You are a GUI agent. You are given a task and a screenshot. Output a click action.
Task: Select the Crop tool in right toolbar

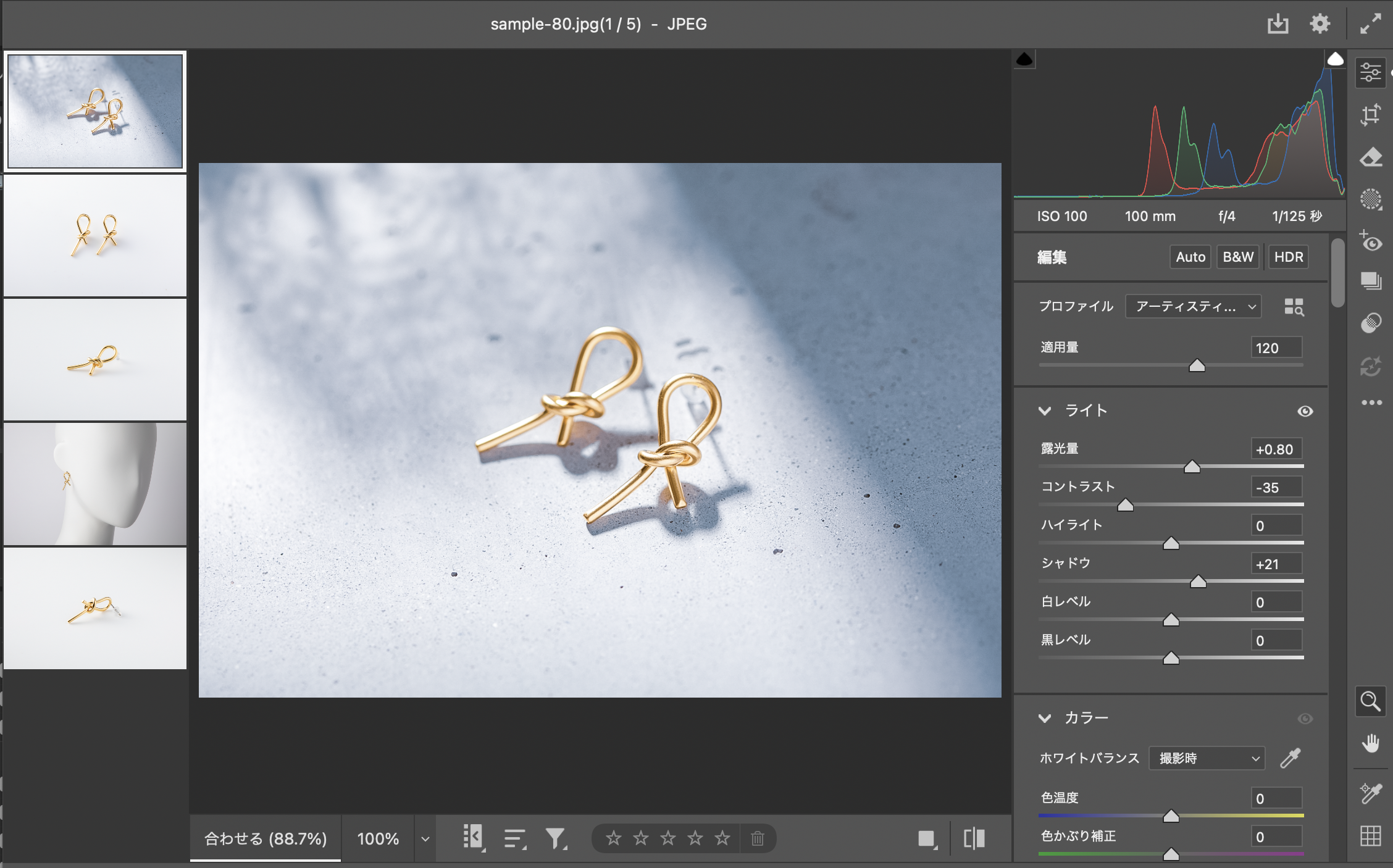[x=1370, y=115]
